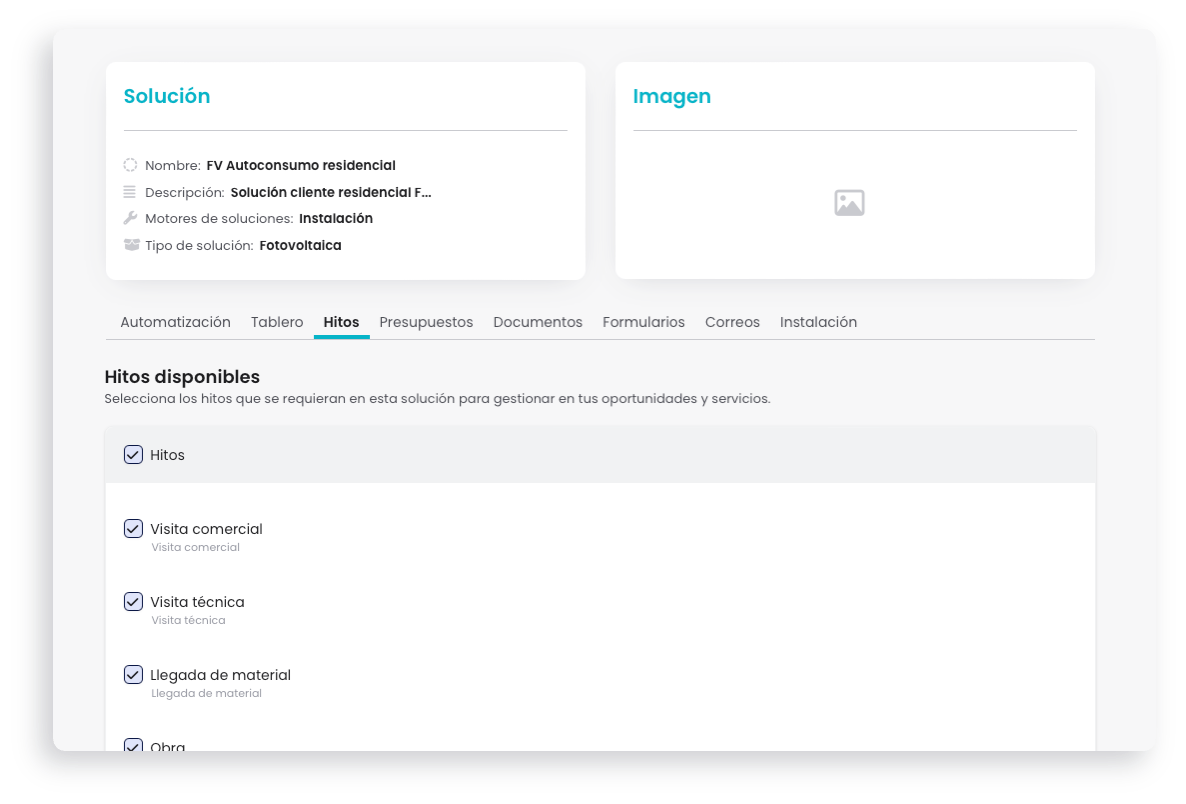The height and width of the screenshot is (804, 1186).
Task: Open the Automatización tab
Action: [x=175, y=322]
